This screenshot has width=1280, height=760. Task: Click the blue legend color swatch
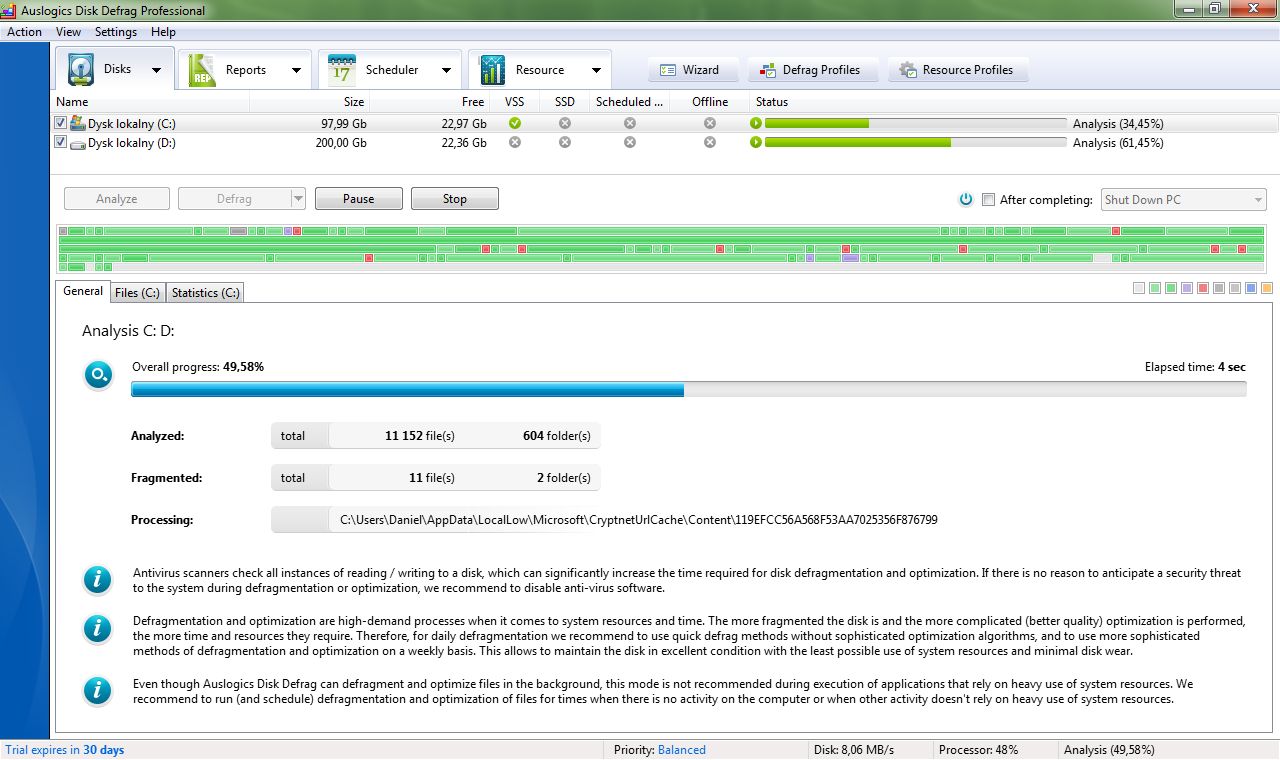point(1251,288)
